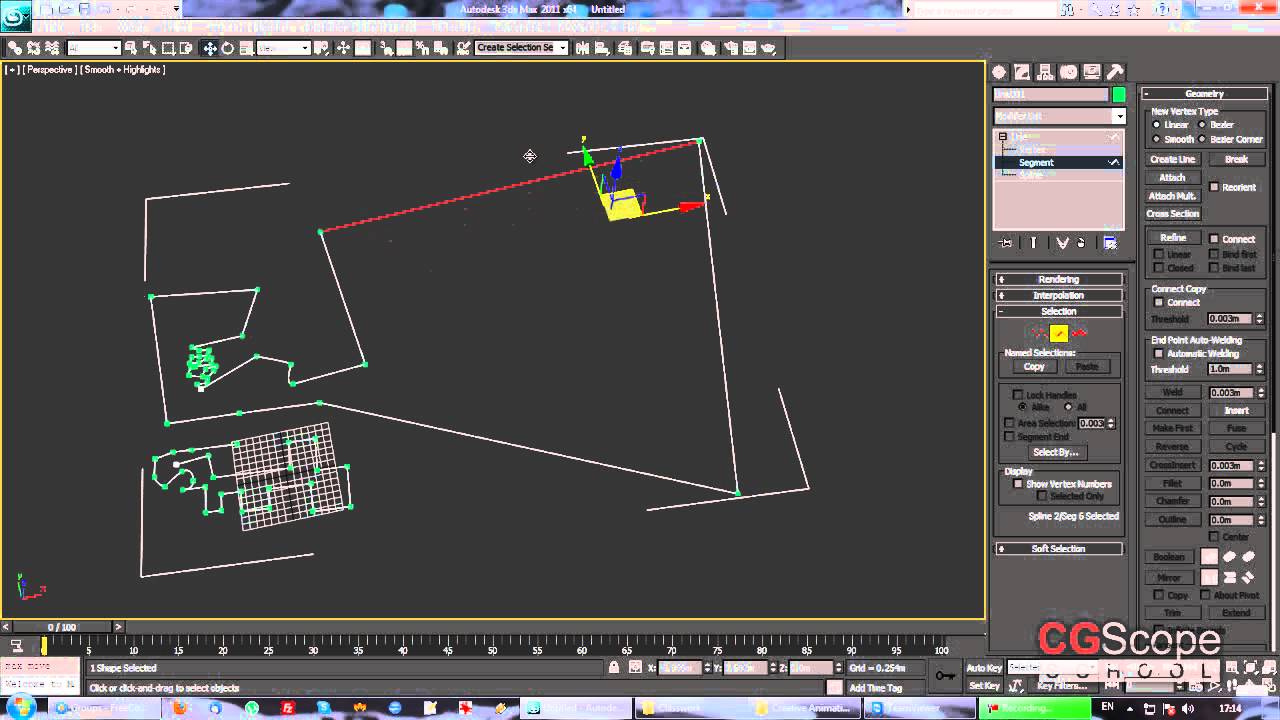Open the Create command panel tab
Screen dimensions: 1280x720
(x=999, y=72)
